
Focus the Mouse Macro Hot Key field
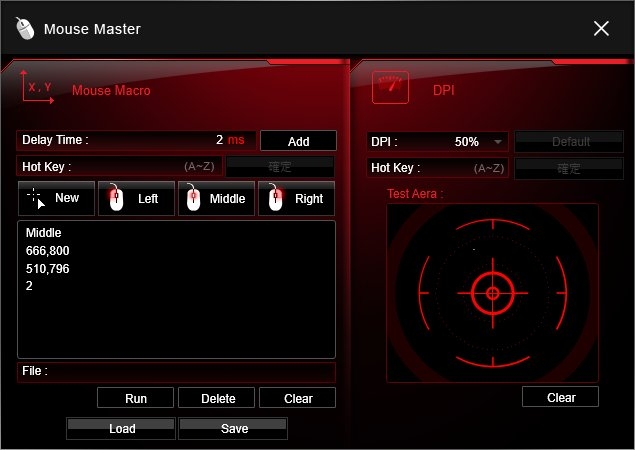(119, 166)
